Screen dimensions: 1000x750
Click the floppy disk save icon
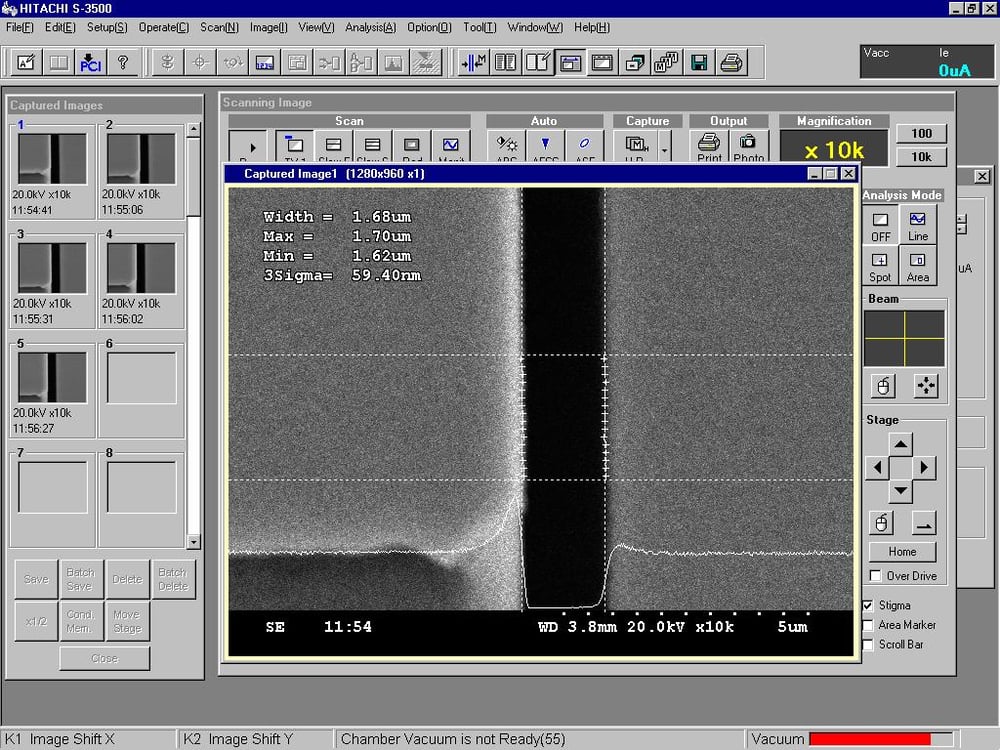tap(699, 63)
